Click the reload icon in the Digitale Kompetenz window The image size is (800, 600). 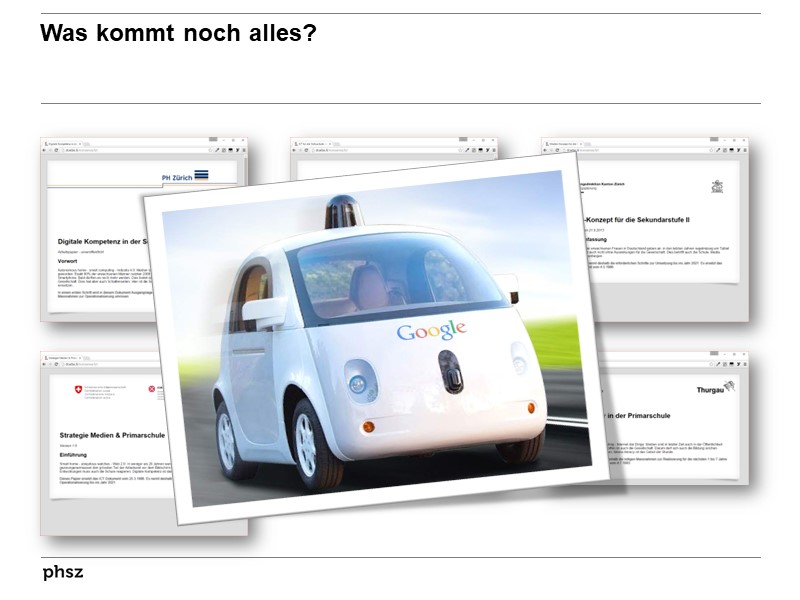(56, 149)
